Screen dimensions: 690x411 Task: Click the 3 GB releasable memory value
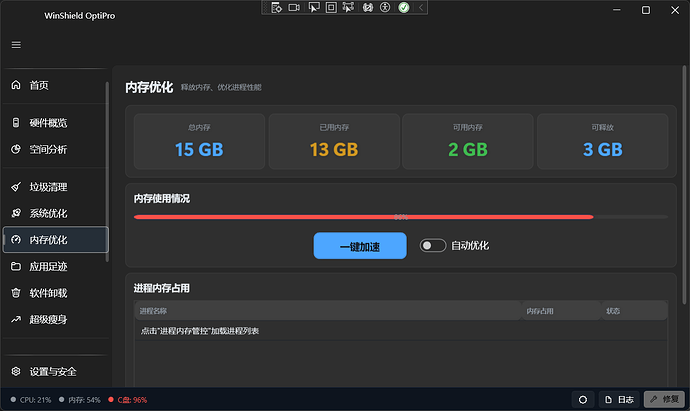(603, 150)
